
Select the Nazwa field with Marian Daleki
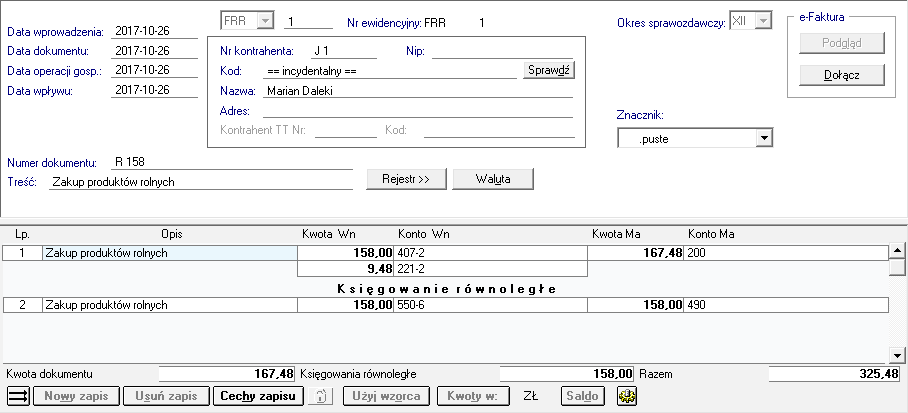(x=416, y=91)
